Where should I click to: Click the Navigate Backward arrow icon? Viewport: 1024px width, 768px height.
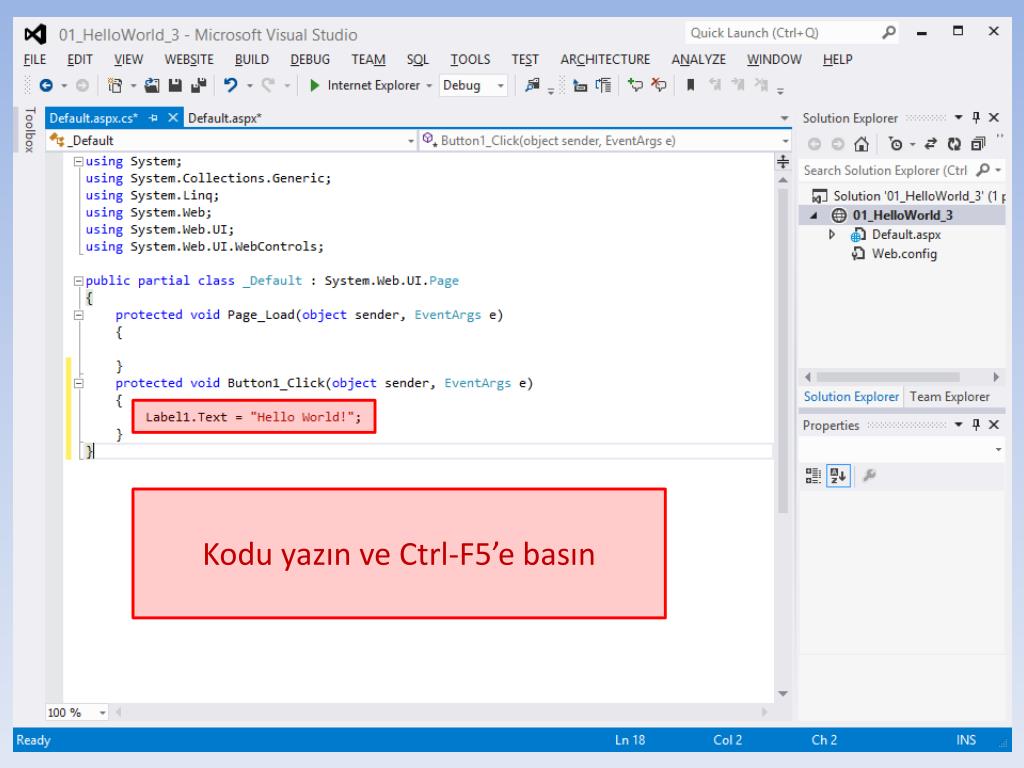pyautogui.click(x=46, y=86)
